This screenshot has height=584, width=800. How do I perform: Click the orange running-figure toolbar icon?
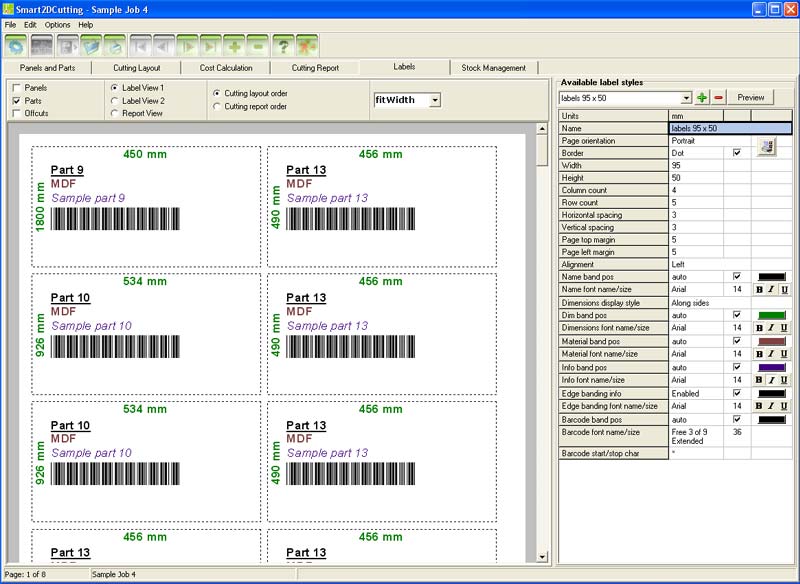point(307,46)
